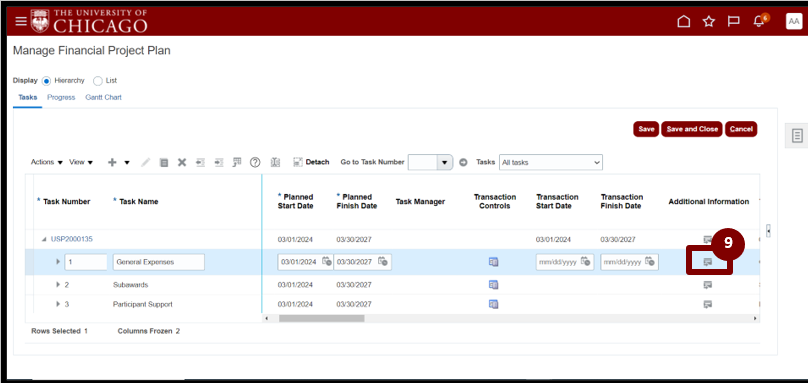Click the University of Chicago logo
Image resolution: width=808 pixels, height=383 pixels.
(x=89, y=21)
